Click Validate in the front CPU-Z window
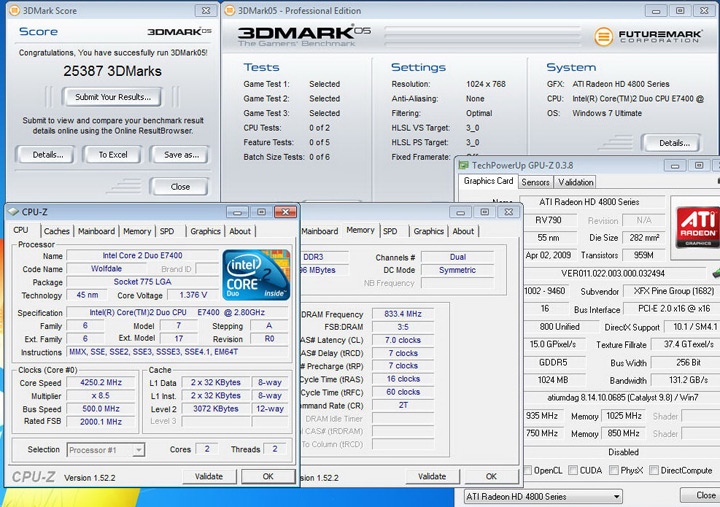This screenshot has width=720, height=507. tap(209, 476)
